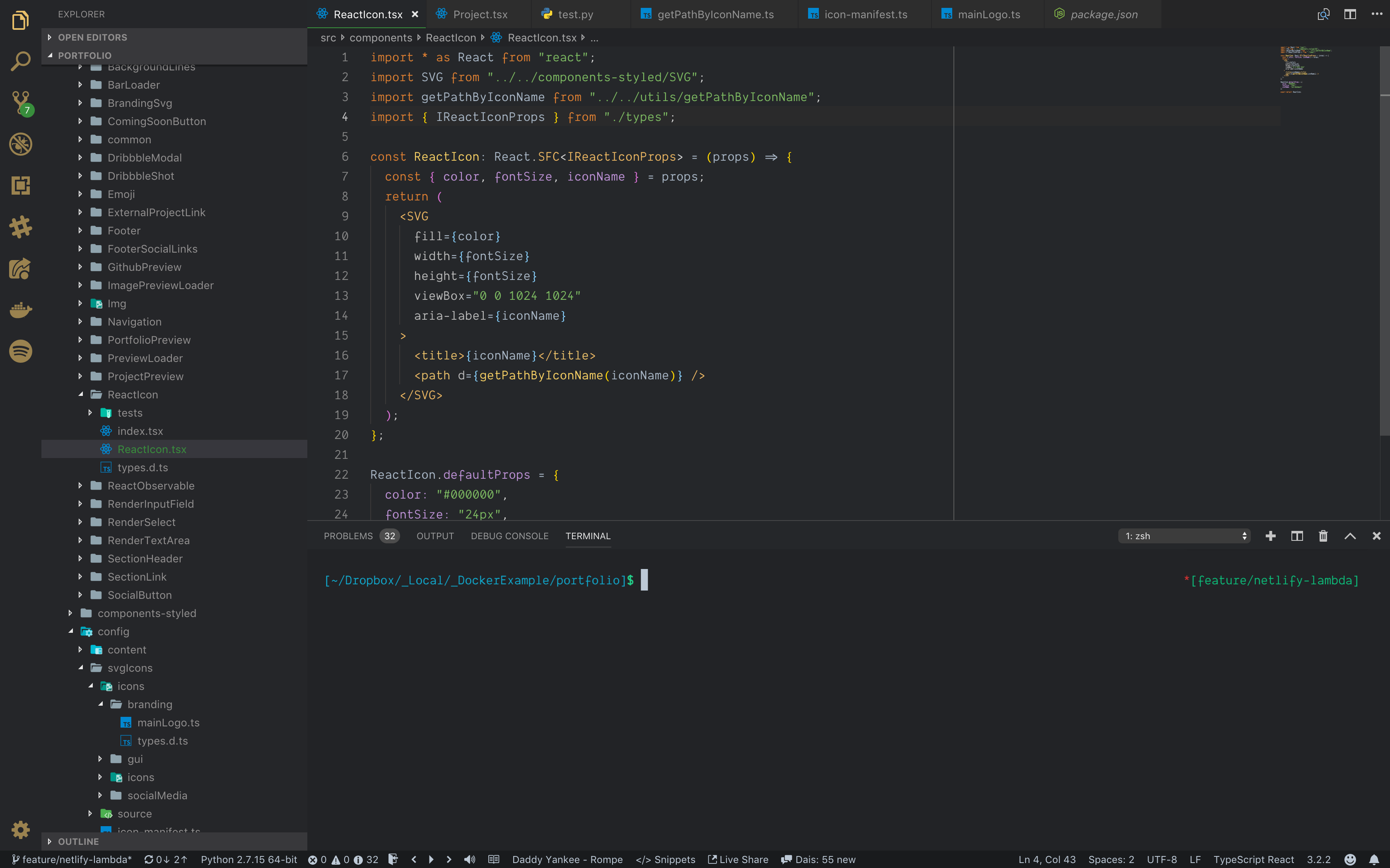The width and height of the screenshot is (1390, 868).
Task: Switch to the PROBLEMS panel tab
Action: click(x=348, y=535)
